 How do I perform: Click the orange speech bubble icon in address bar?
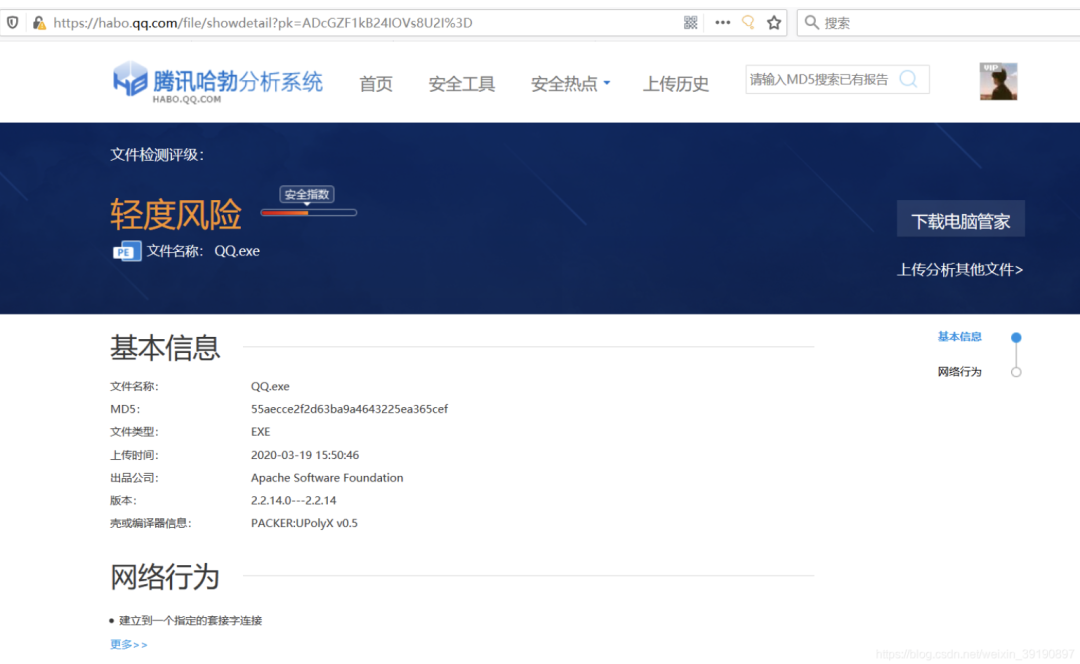click(x=748, y=23)
